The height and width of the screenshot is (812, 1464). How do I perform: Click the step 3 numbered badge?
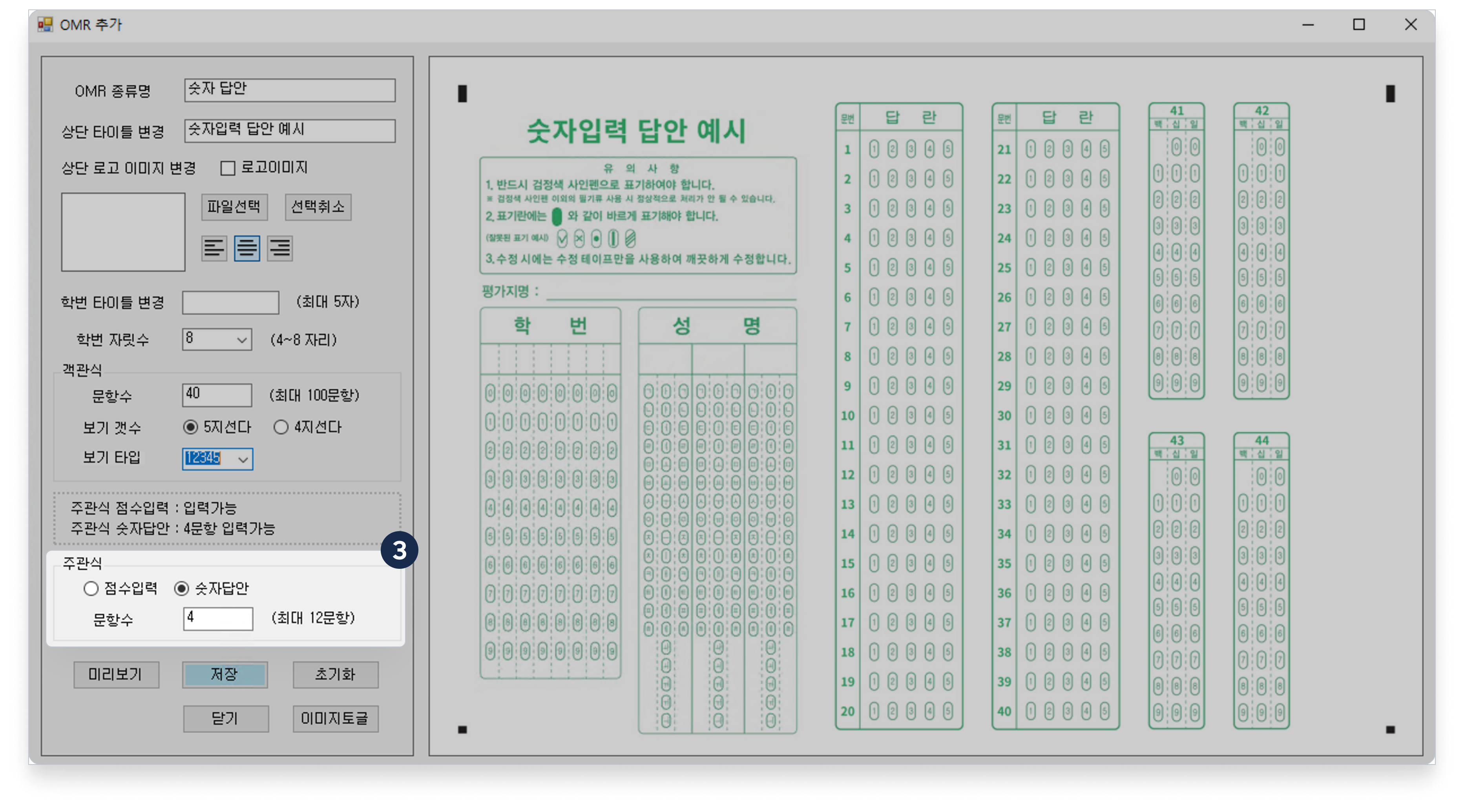pos(399,550)
